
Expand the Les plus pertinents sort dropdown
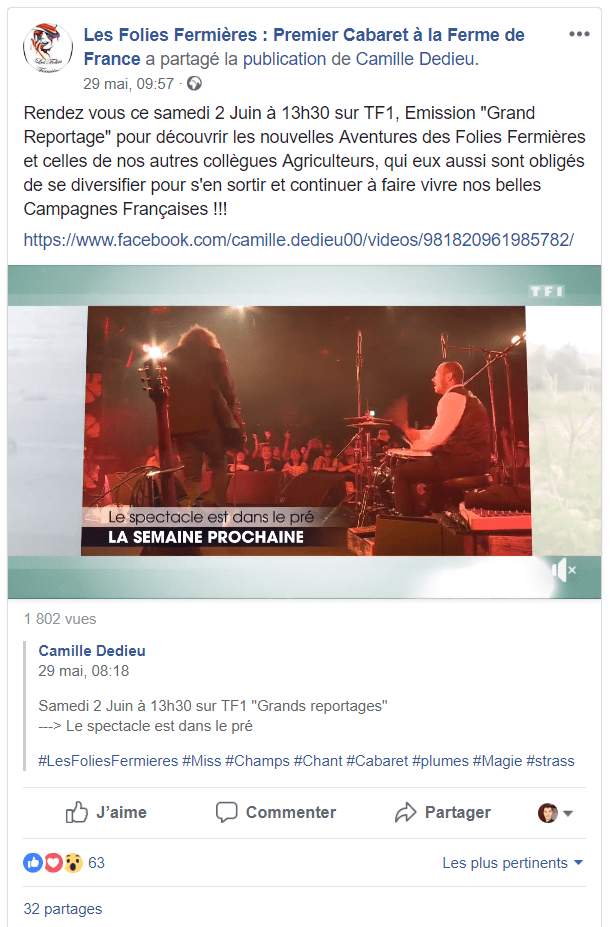click(x=513, y=863)
